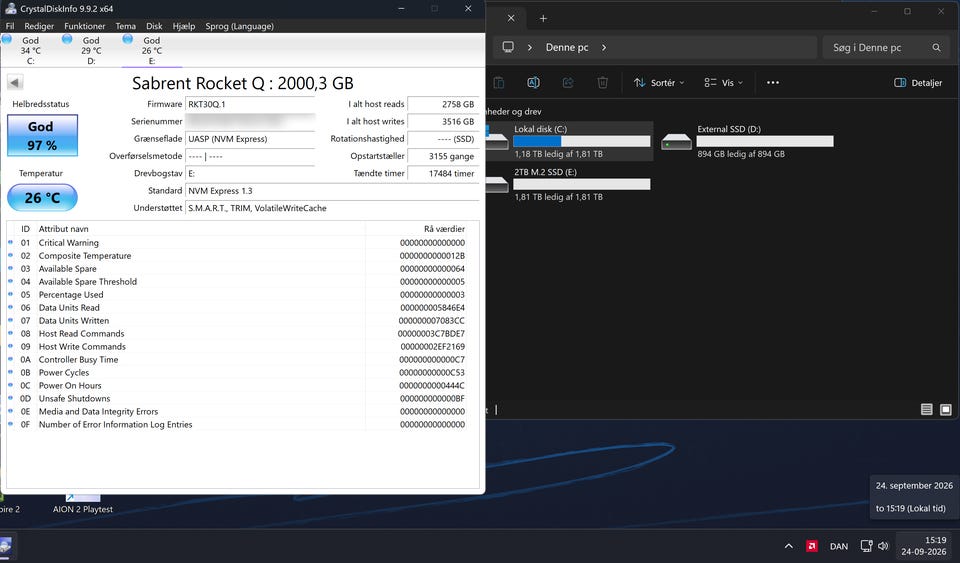Show hidden tray icons chevron

click(x=789, y=546)
